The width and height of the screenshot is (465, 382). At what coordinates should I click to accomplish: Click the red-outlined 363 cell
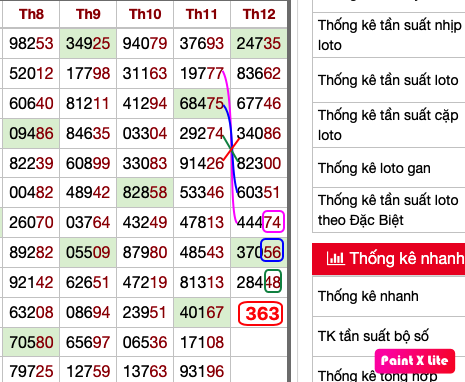[x=260, y=313]
